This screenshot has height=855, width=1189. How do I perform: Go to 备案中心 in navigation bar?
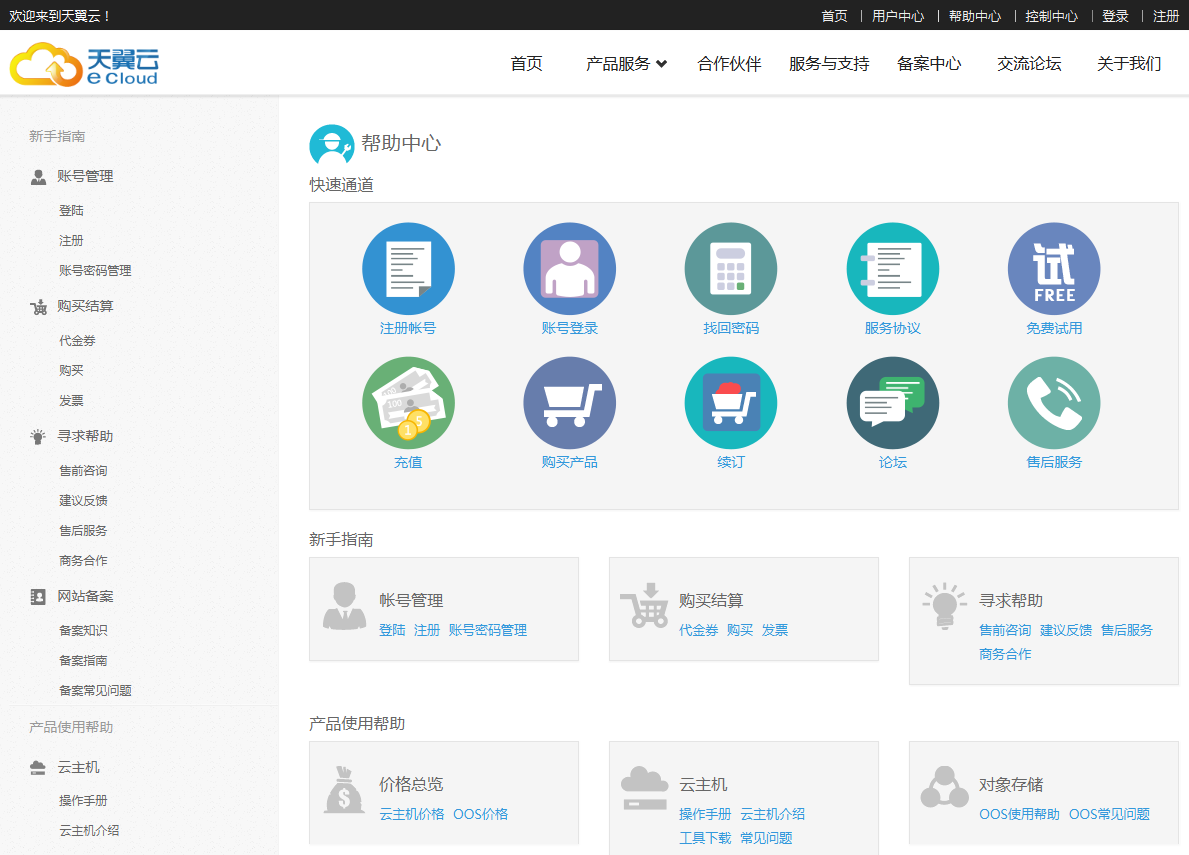point(929,64)
